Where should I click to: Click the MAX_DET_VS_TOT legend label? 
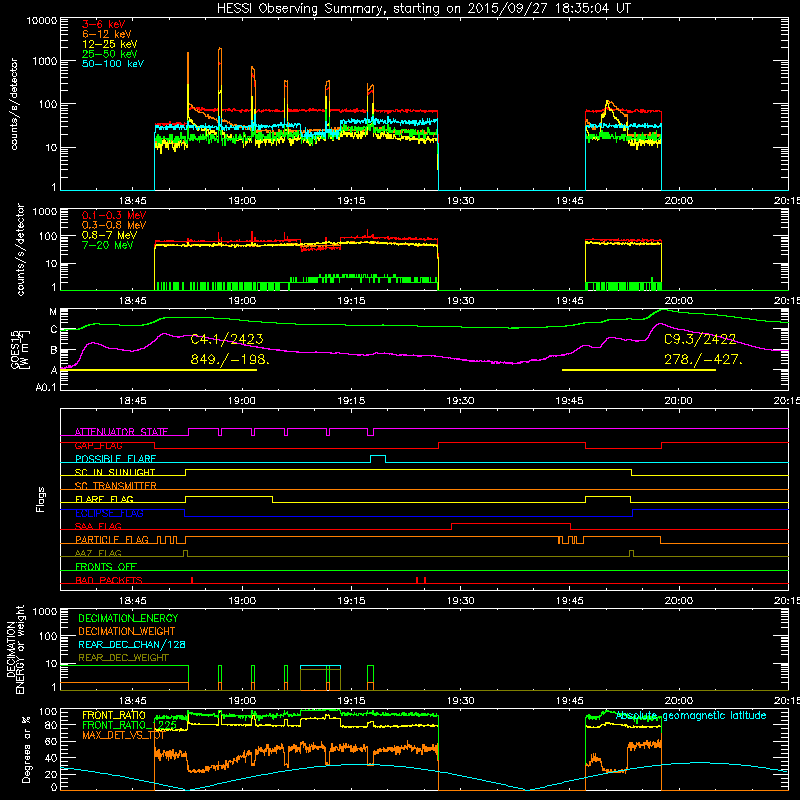(124, 735)
